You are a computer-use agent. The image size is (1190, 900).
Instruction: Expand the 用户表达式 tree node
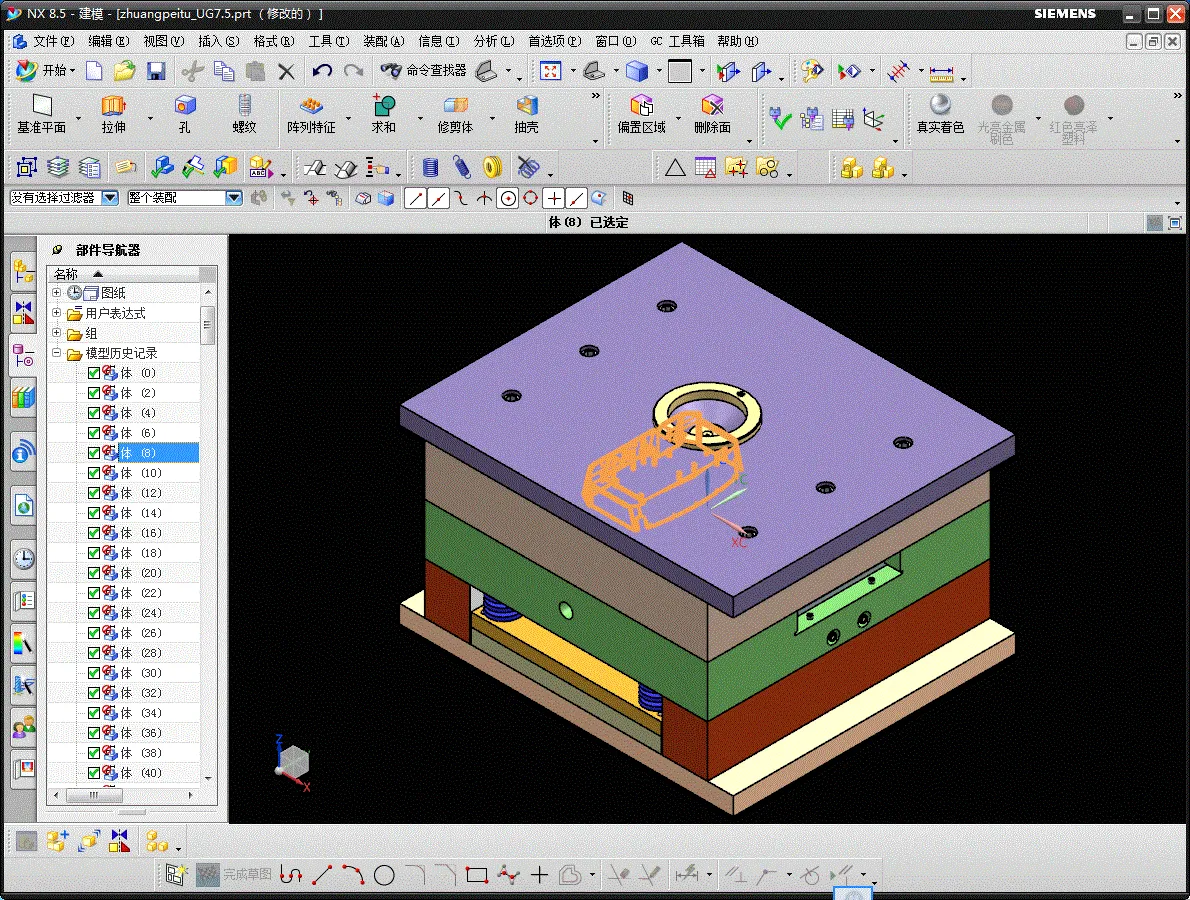[56, 313]
